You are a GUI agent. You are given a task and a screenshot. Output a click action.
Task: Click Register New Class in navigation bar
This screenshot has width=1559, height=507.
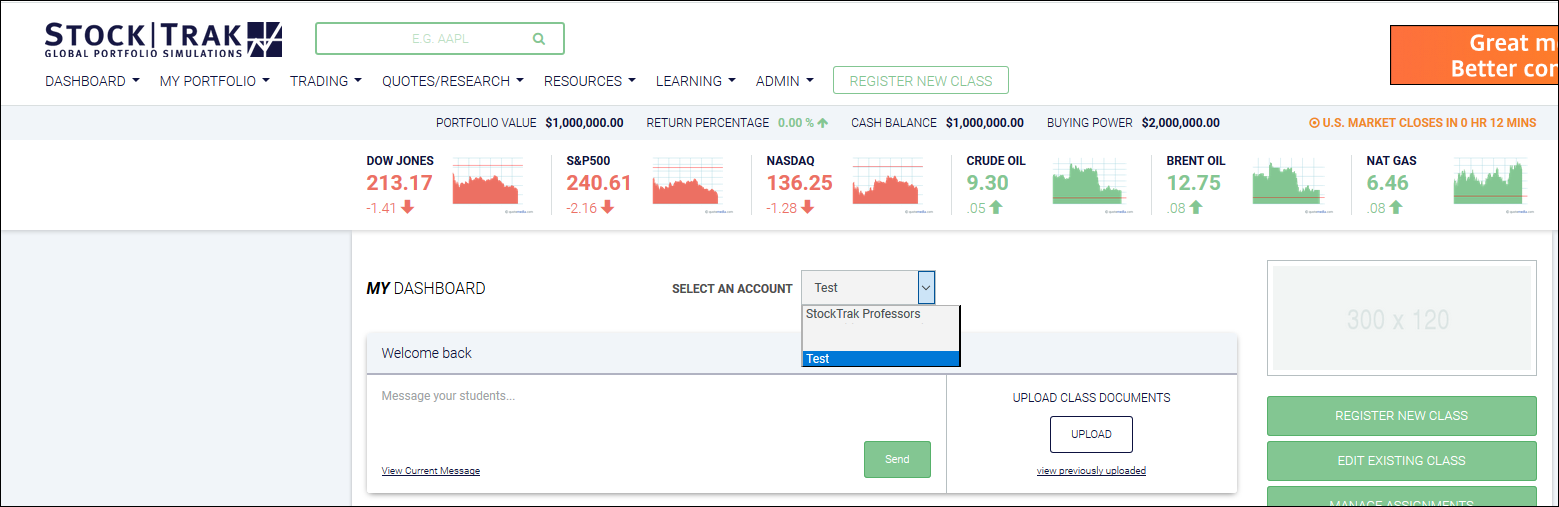[x=920, y=81]
